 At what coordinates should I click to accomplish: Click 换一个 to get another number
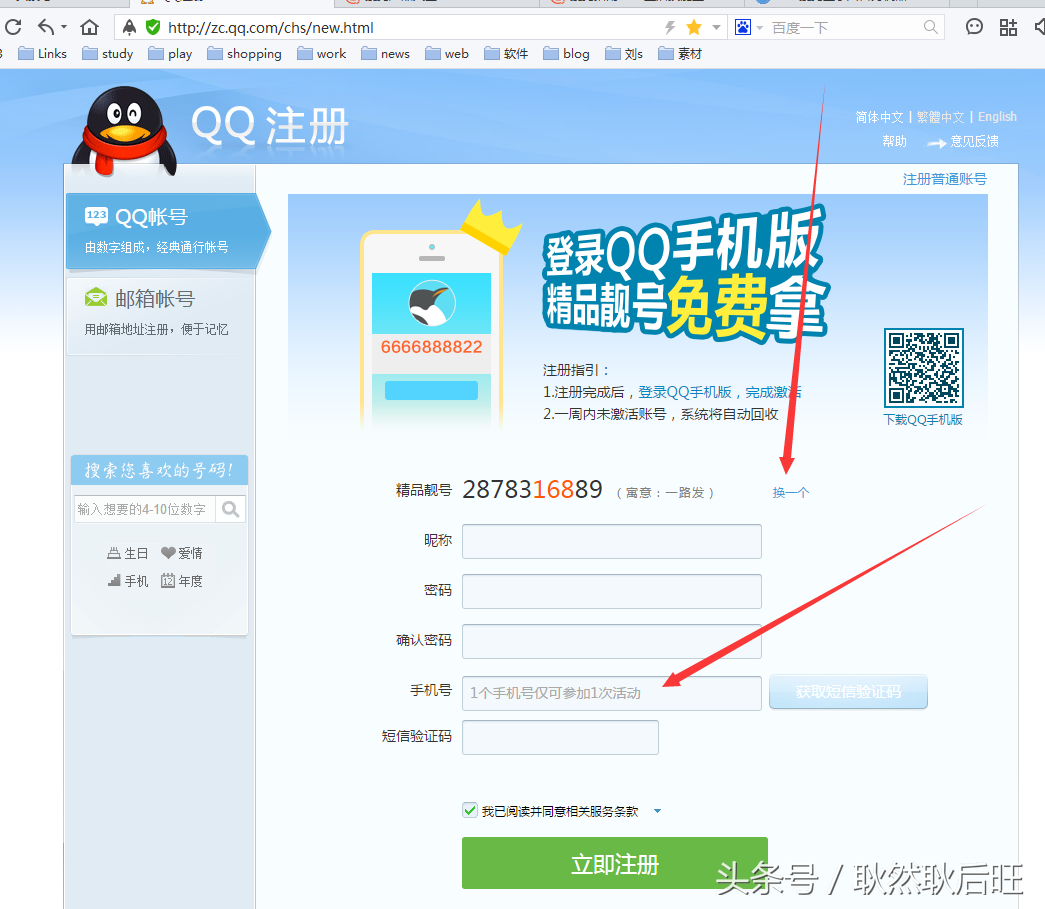790,492
